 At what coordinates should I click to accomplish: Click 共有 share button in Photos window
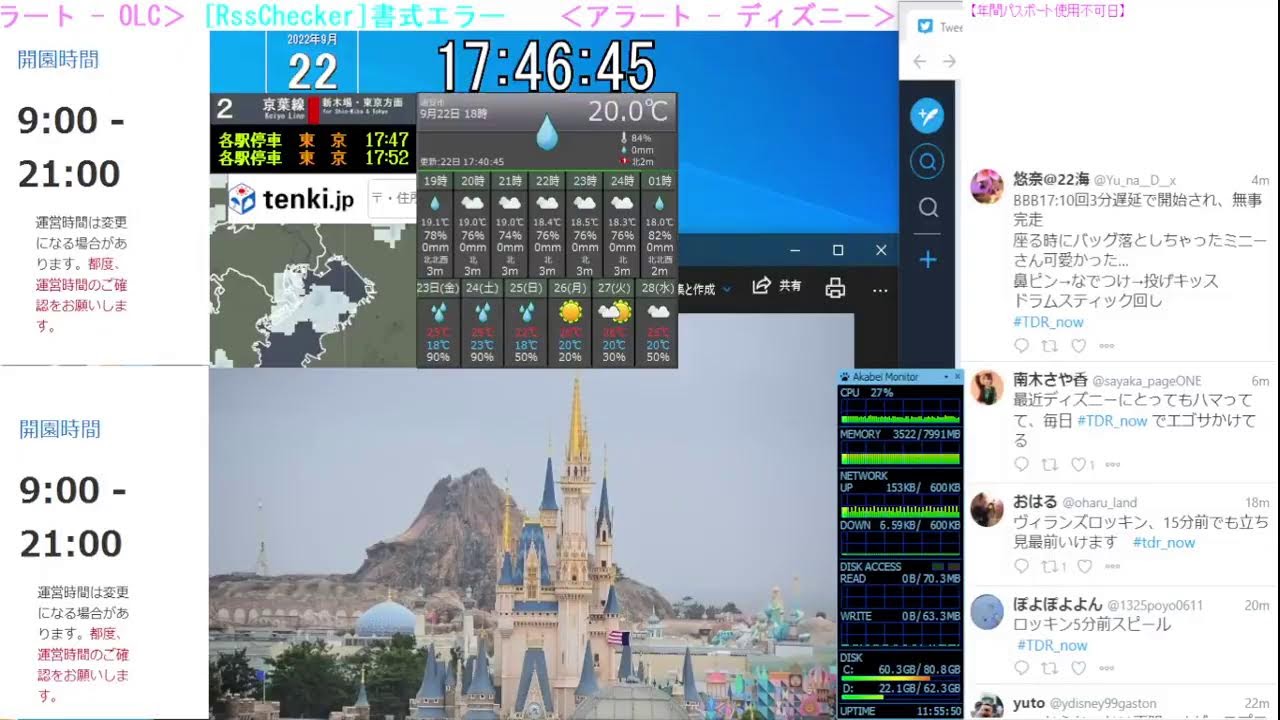click(x=777, y=286)
